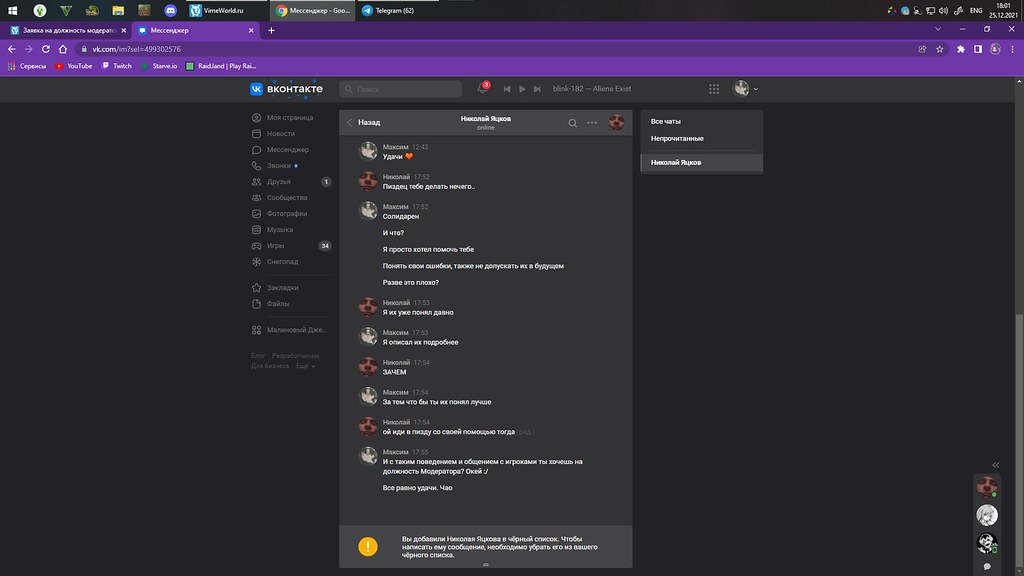Click the VKontakte logo

click(287, 89)
